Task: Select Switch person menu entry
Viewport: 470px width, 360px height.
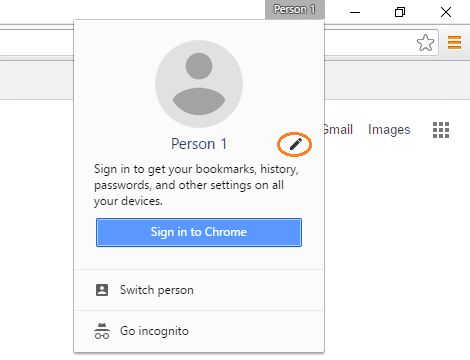Action: [199, 290]
